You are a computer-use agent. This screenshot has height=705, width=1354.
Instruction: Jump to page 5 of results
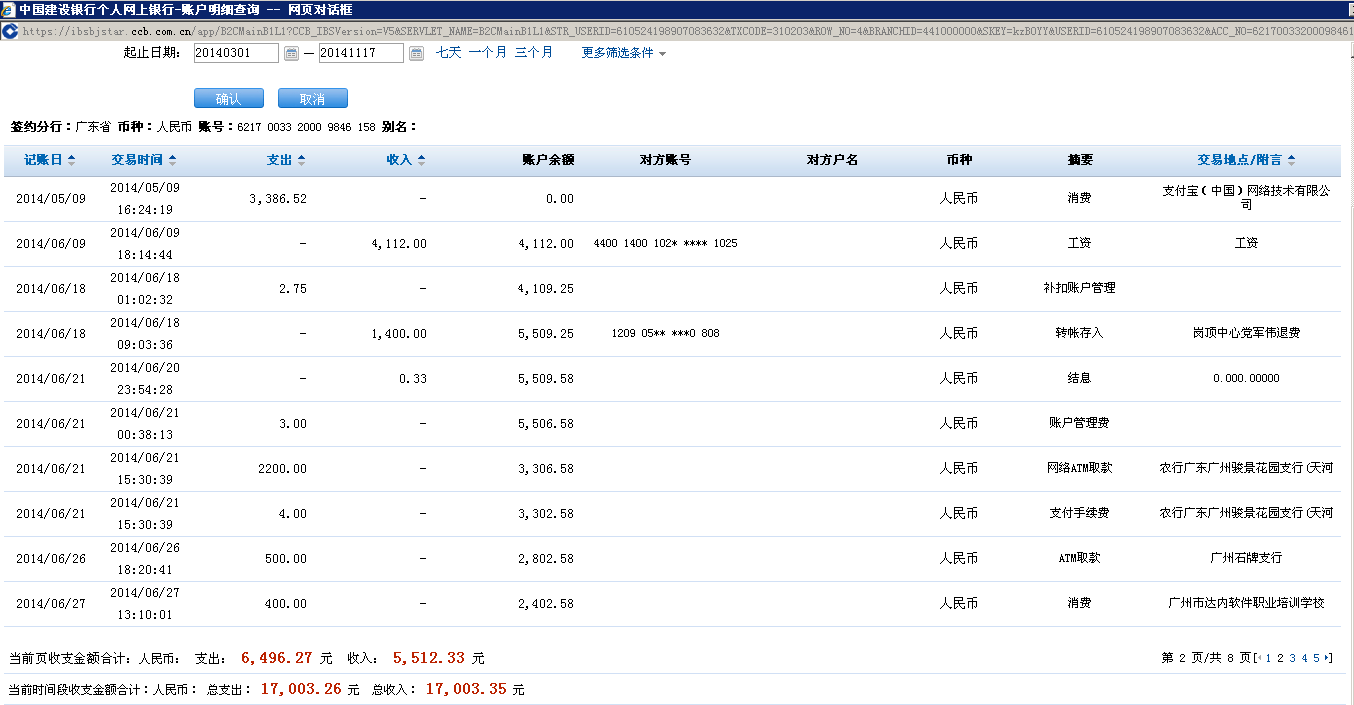coord(1316,658)
